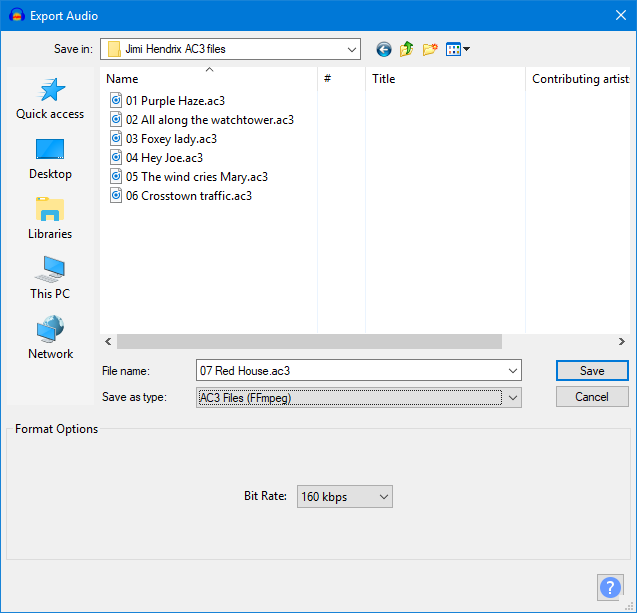Select the file name 06 Crosstown traffic.ac3

(x=188, y=196)
